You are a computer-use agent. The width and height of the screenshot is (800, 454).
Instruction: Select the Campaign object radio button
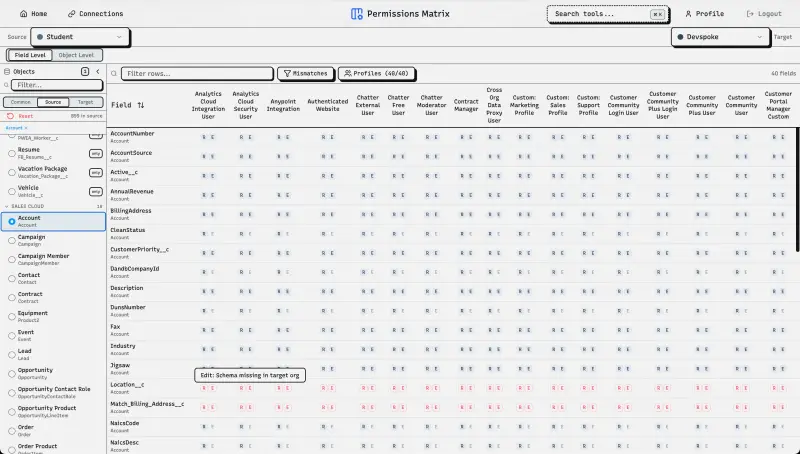pos(12,240)
